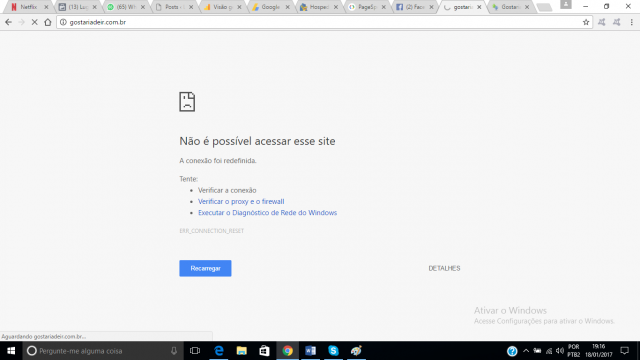Switch to the Netflix tab

28,7
